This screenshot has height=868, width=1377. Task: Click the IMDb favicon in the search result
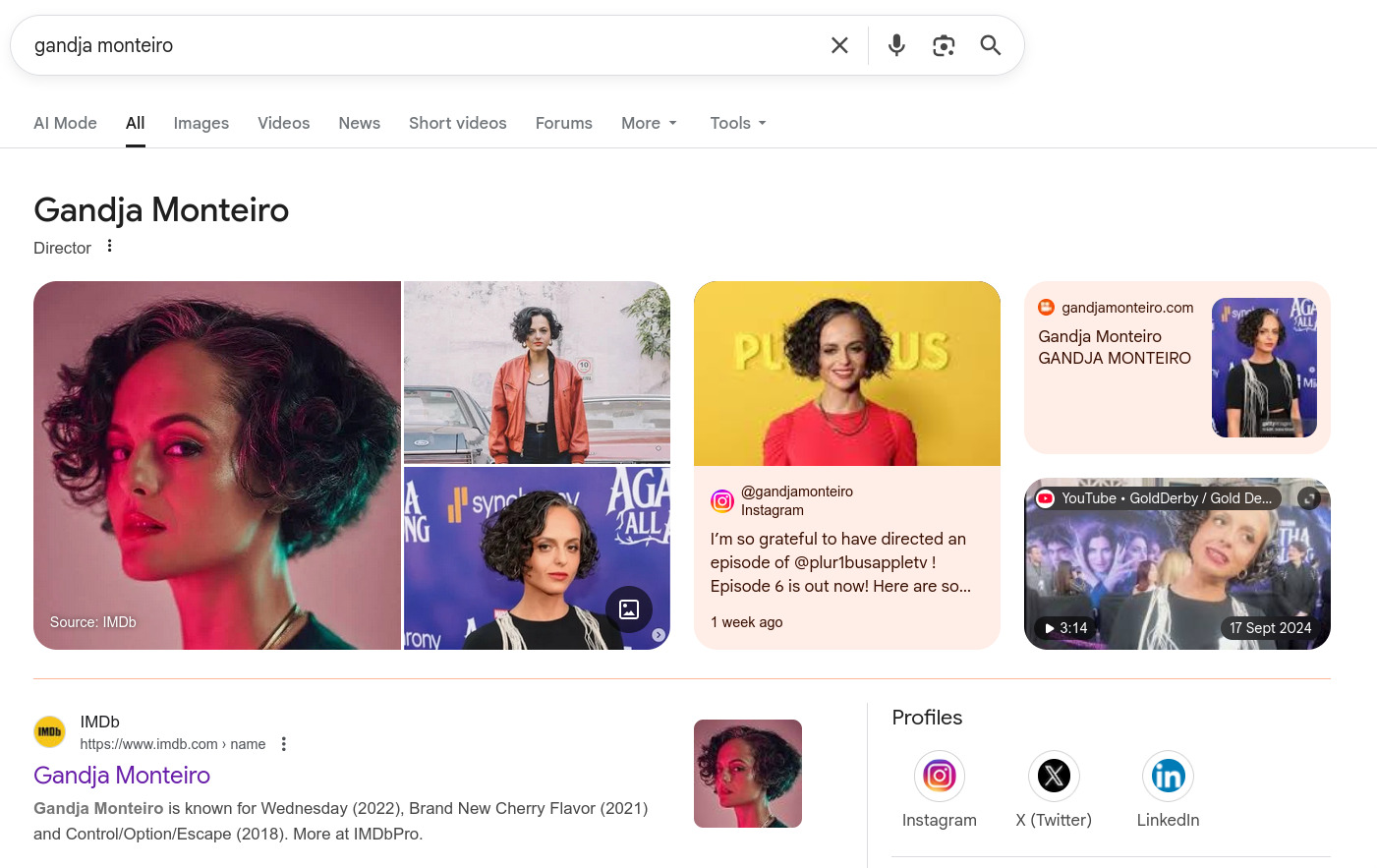click(50, 731)
